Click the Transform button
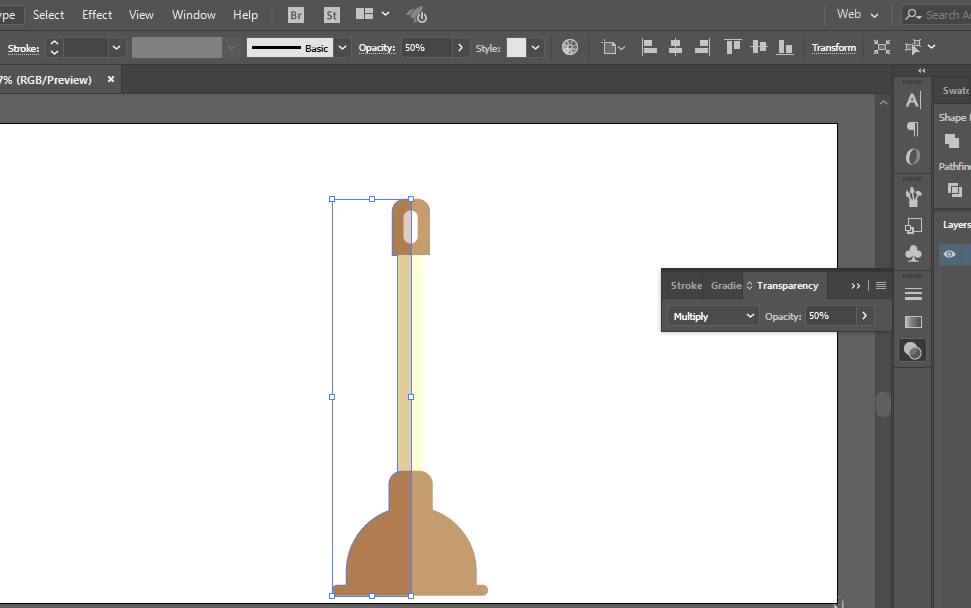Screen dimensions: 971x608 833,47
